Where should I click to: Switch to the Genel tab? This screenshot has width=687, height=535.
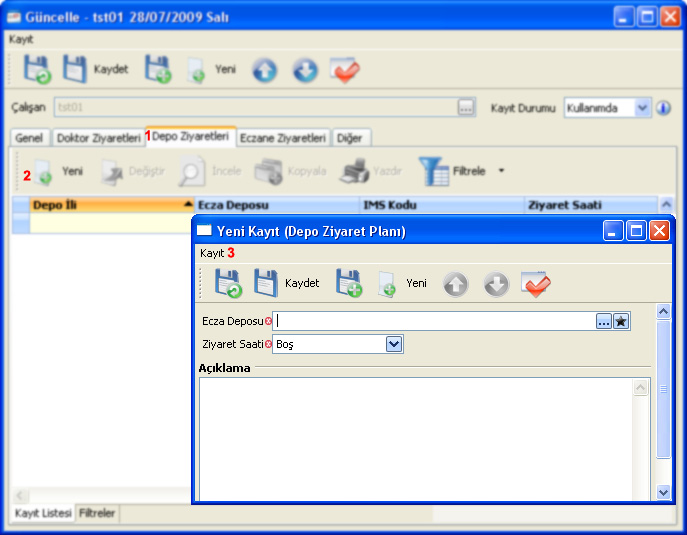29,138
